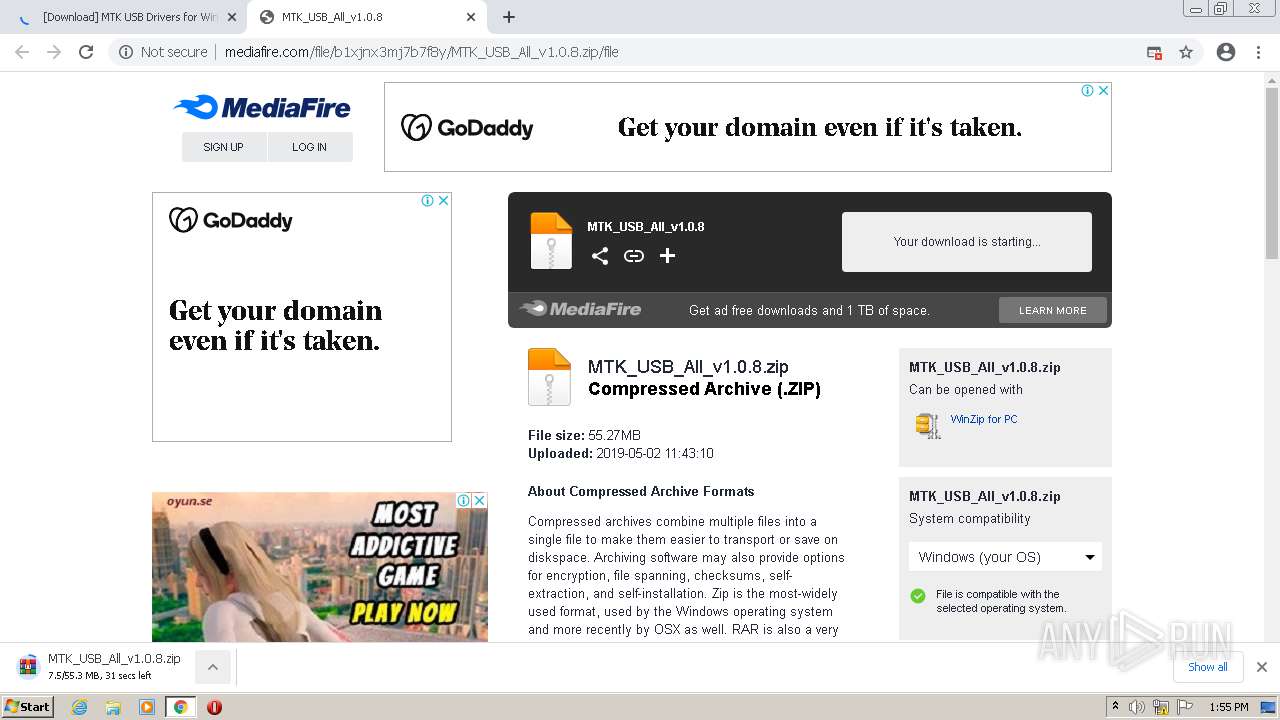Click the LEARN MORE button
The image size is (1280, 720).
(1052, 310)
